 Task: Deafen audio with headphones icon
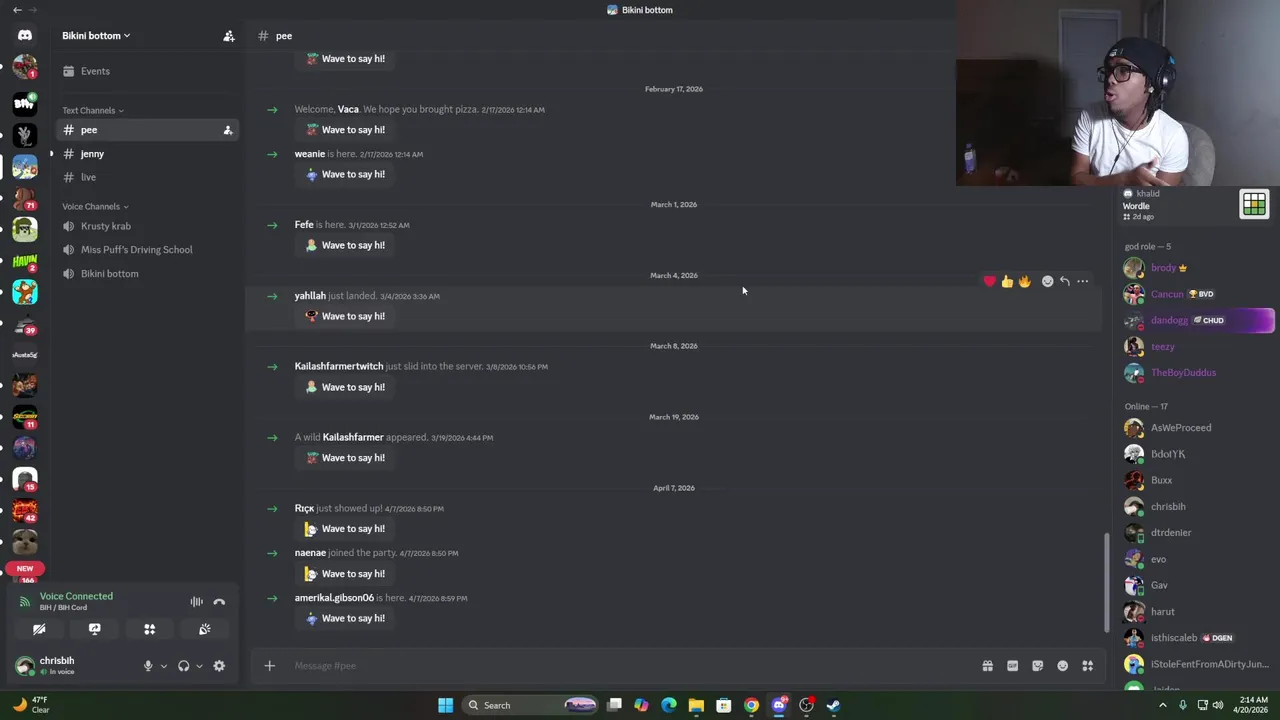(183, 666)
